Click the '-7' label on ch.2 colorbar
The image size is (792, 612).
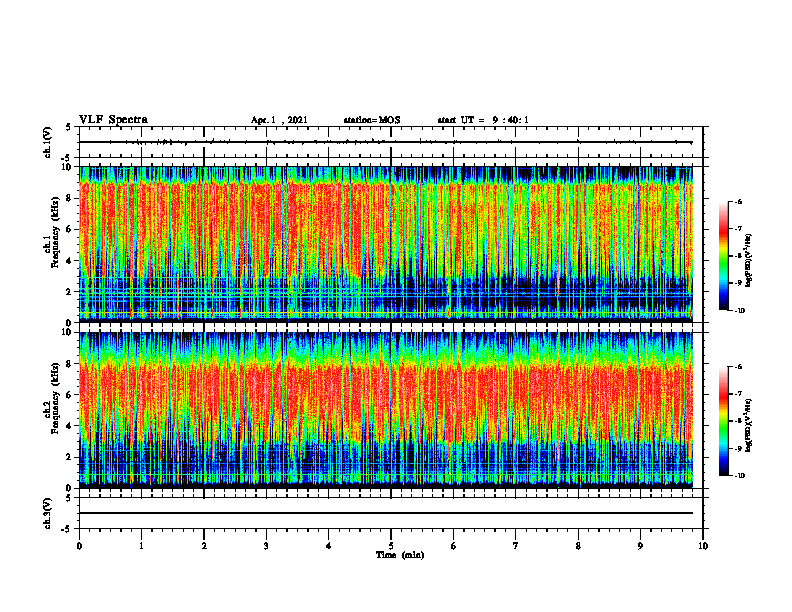738,394
